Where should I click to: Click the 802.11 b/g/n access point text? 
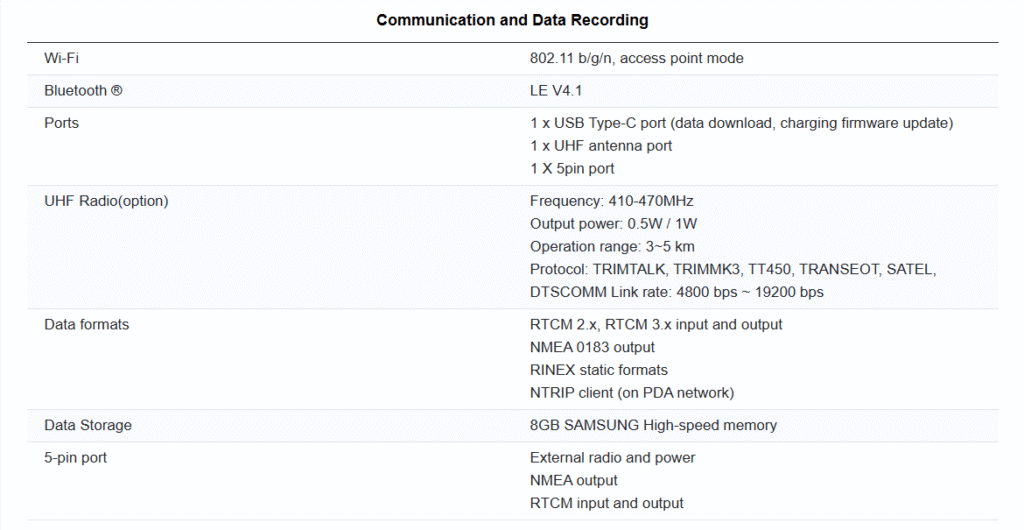pyautogui.click(x=636, y=58)
